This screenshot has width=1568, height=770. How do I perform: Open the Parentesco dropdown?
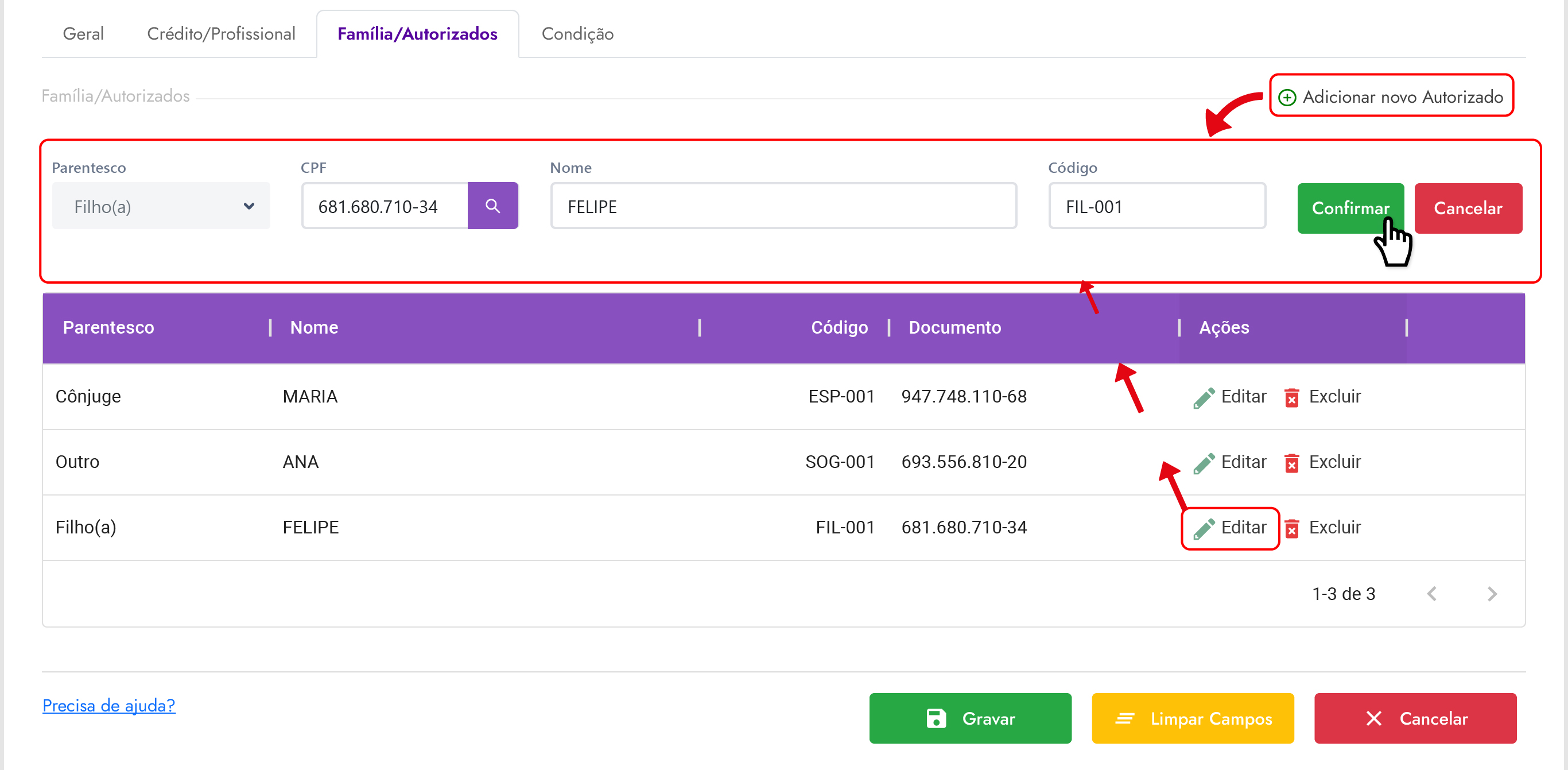(161, 207)
